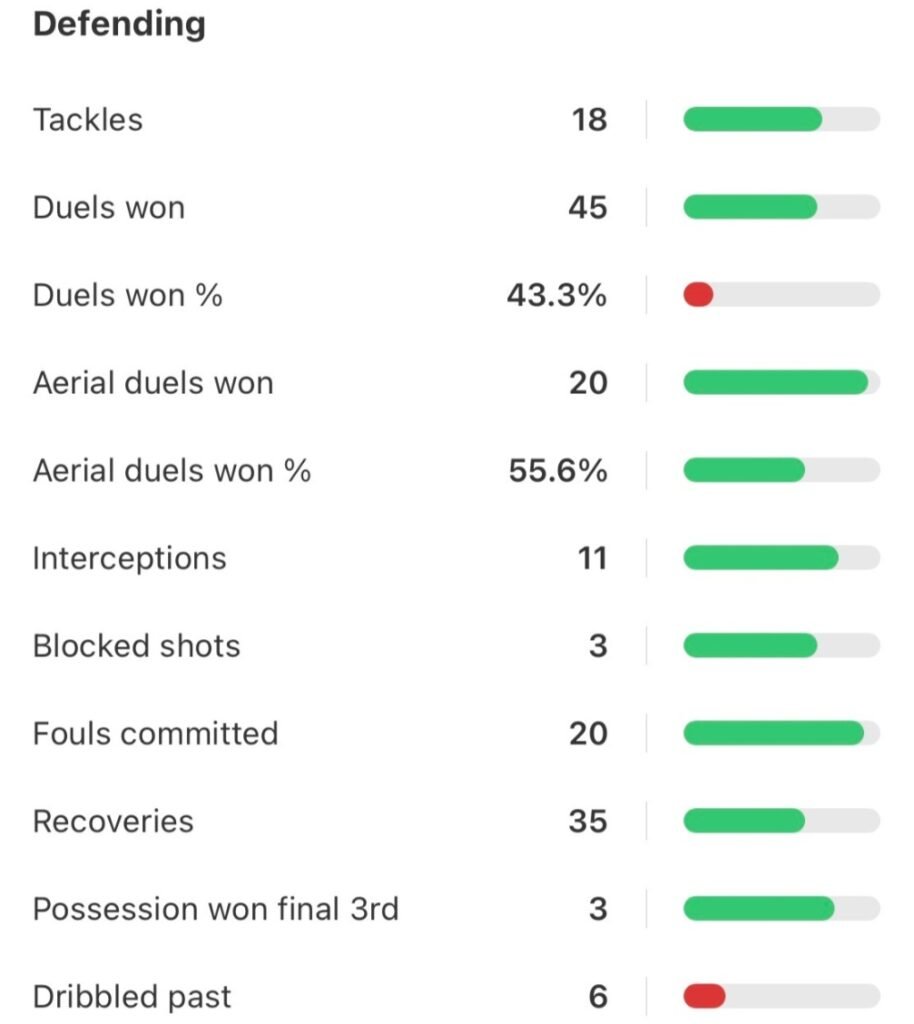Select the Interceptions stat label
This screenshot has height=1024, width=914.
[130, 558]
